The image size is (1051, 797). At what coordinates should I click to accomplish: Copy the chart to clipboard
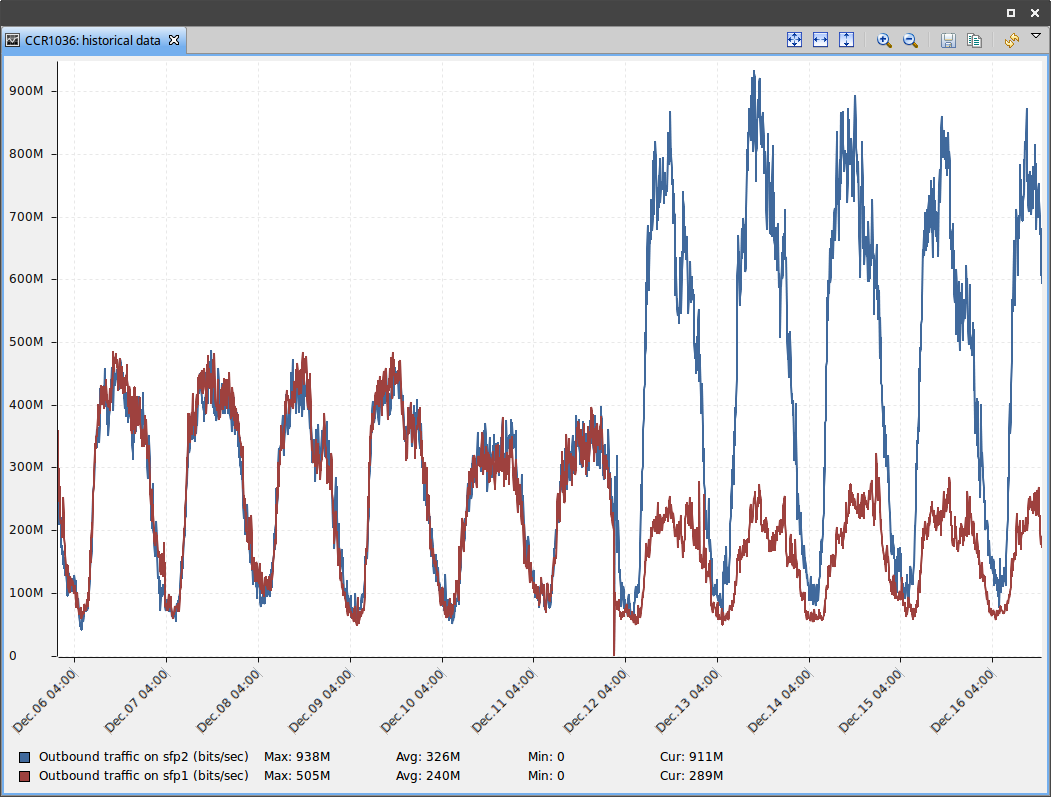pos(974,40)
